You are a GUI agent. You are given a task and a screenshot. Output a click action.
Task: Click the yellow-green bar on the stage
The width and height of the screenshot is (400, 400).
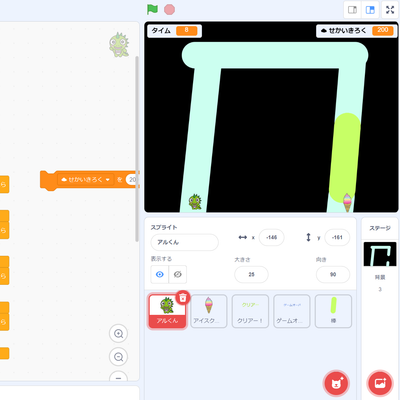(345, 158)
